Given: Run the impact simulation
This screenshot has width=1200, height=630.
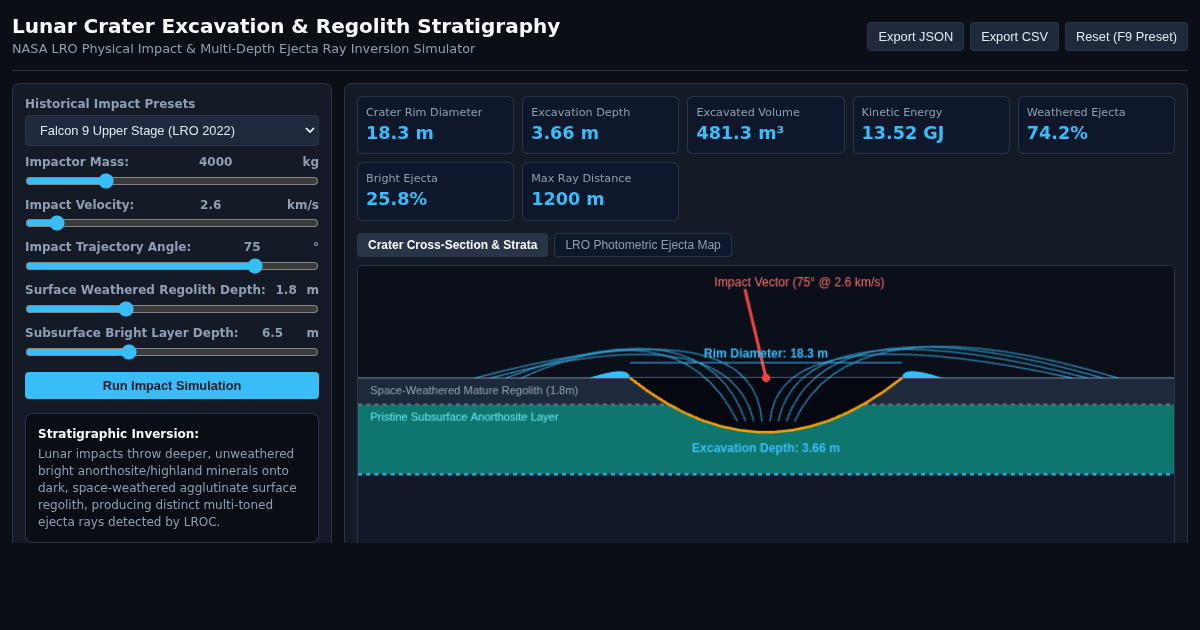Looking at the screenshot, I should (x=172, y=386).
